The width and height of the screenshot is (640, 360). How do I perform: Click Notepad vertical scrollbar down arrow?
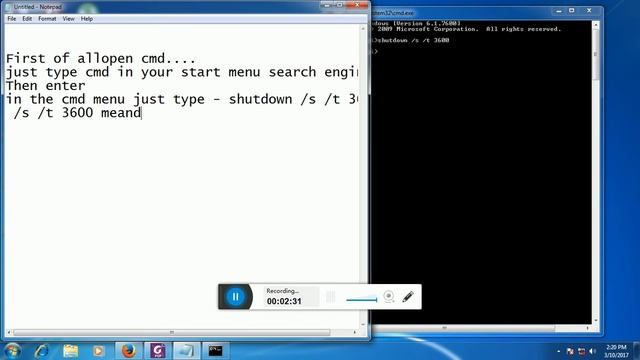pos(363,325)
